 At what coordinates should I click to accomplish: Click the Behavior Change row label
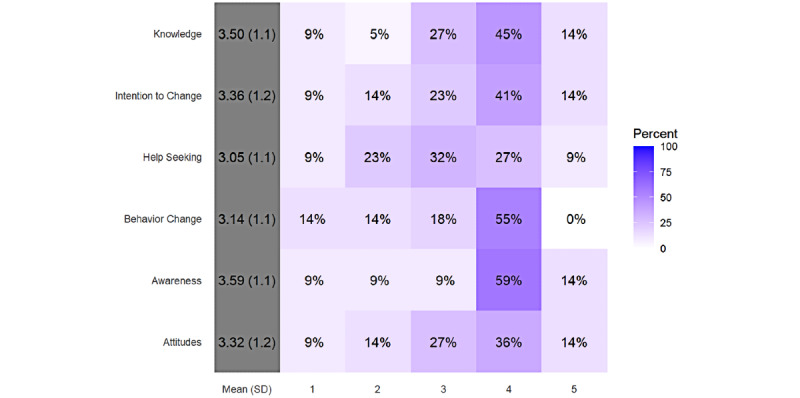(163, 219)
